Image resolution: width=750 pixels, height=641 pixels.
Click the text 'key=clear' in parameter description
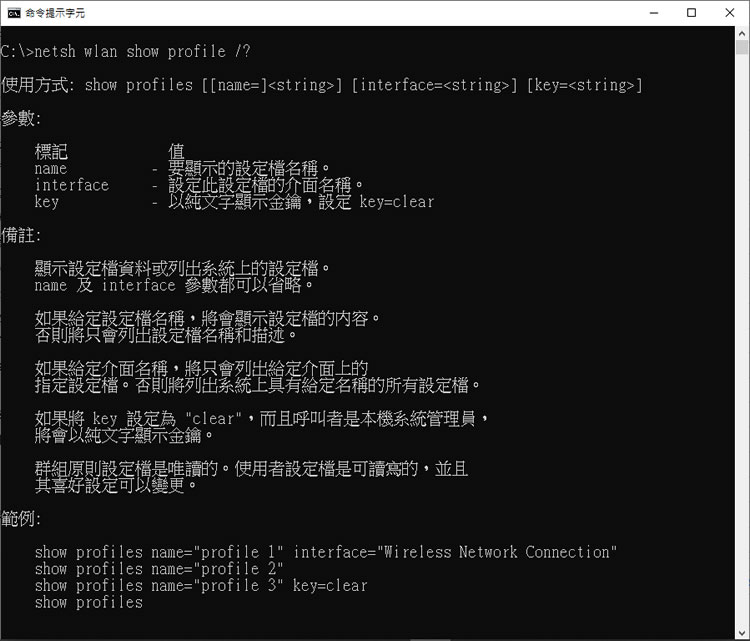click(397, 202)
